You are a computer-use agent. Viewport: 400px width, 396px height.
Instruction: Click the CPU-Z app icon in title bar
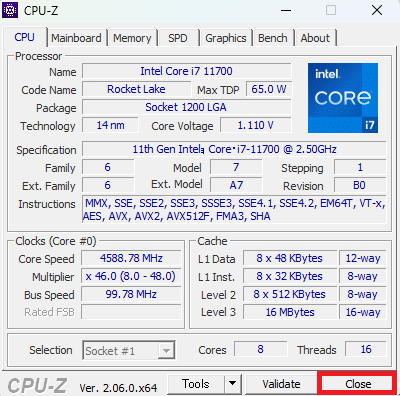[10, 10]
